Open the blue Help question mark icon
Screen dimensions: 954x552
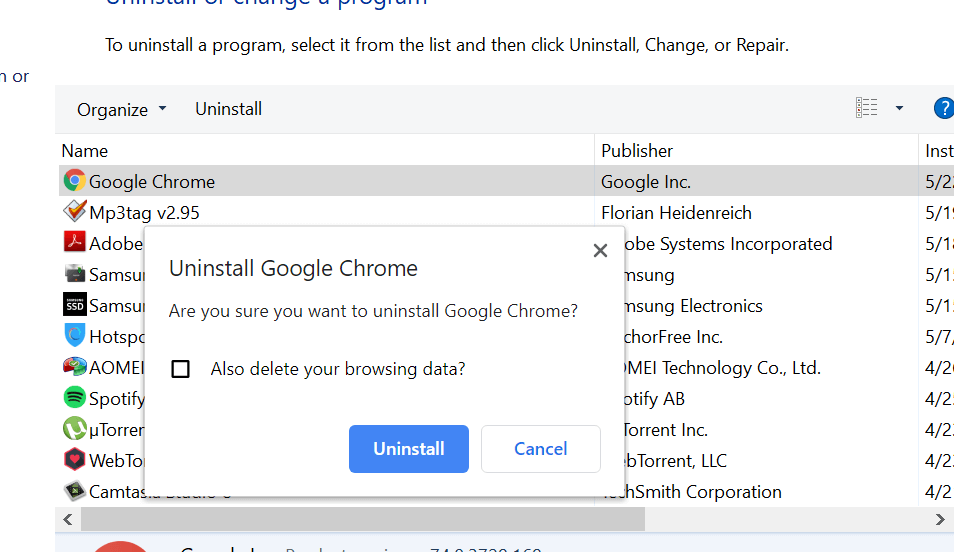[944, 109]
